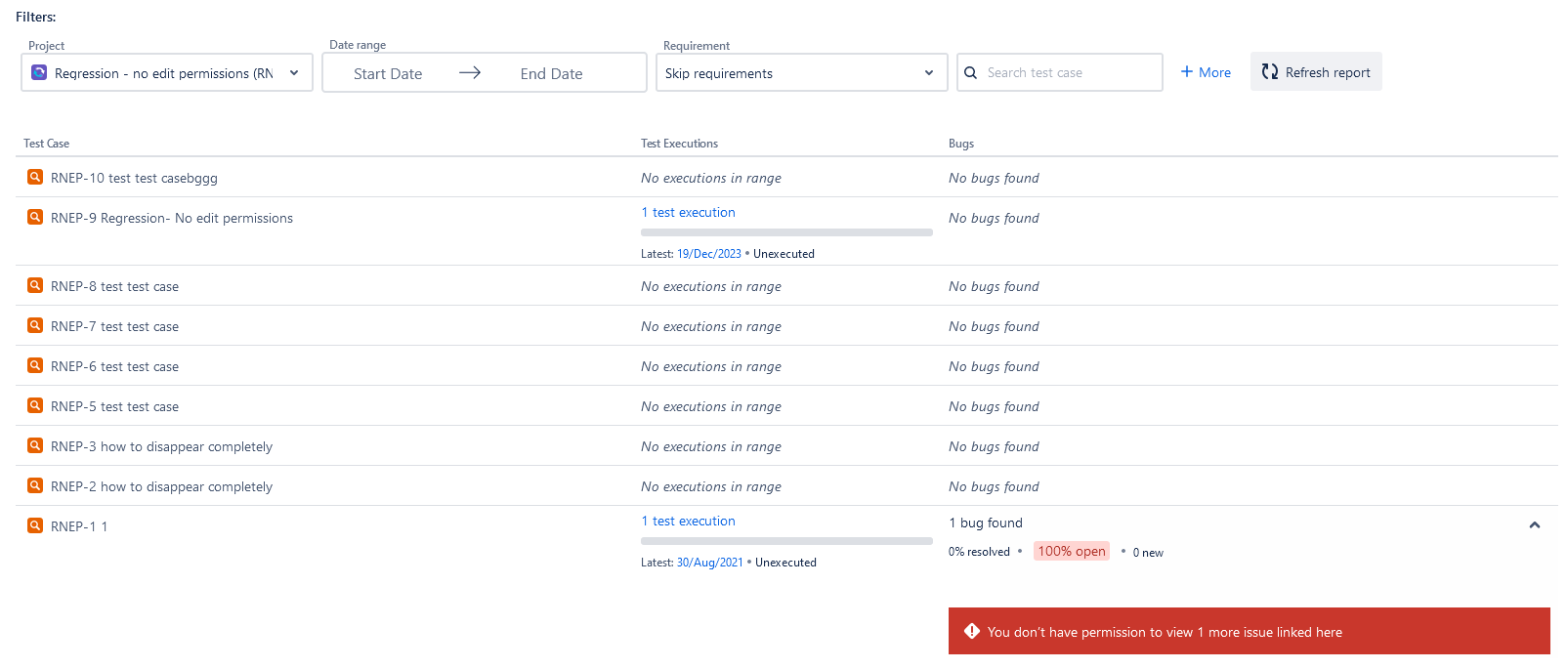The height and width of the screenshot is (669, 1568).
Task: Click RNEP-9 Regression- No edit permissions
Action: [172, 218]
